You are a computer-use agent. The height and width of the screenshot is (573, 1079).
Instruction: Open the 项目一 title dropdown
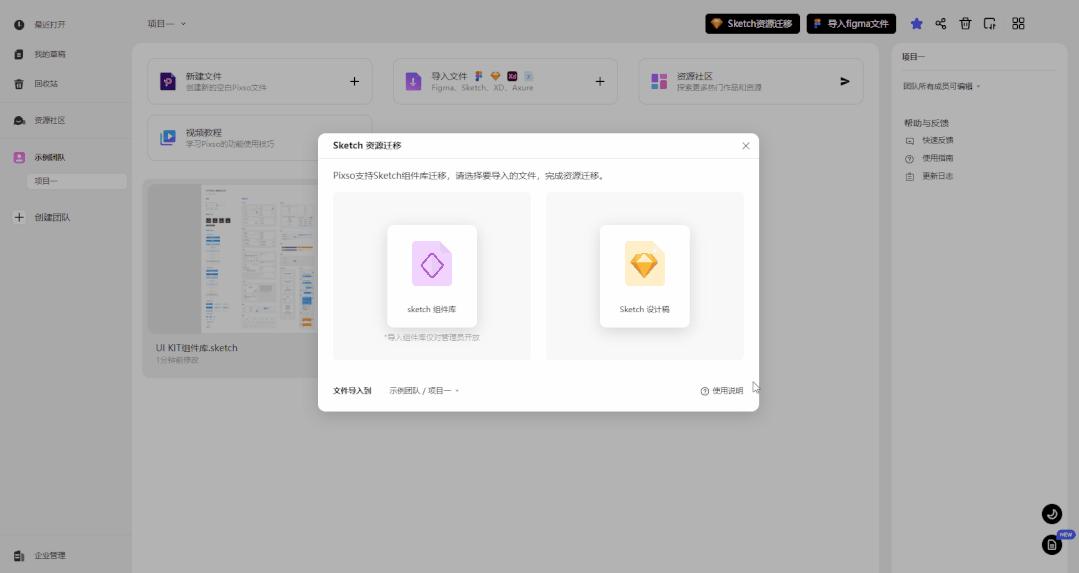(167, 23)
